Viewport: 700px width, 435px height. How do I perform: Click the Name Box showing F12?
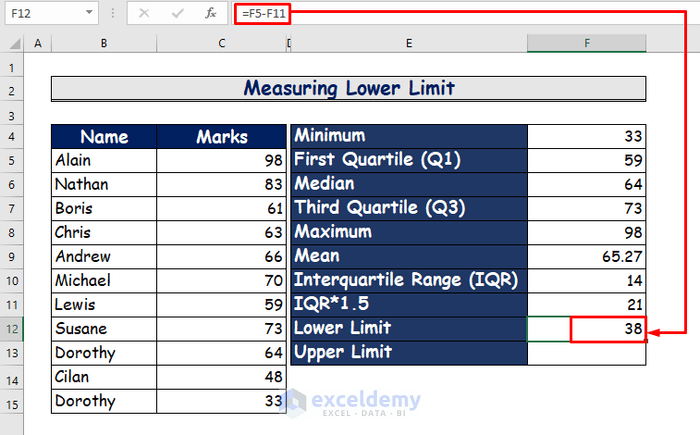point(45,13)
